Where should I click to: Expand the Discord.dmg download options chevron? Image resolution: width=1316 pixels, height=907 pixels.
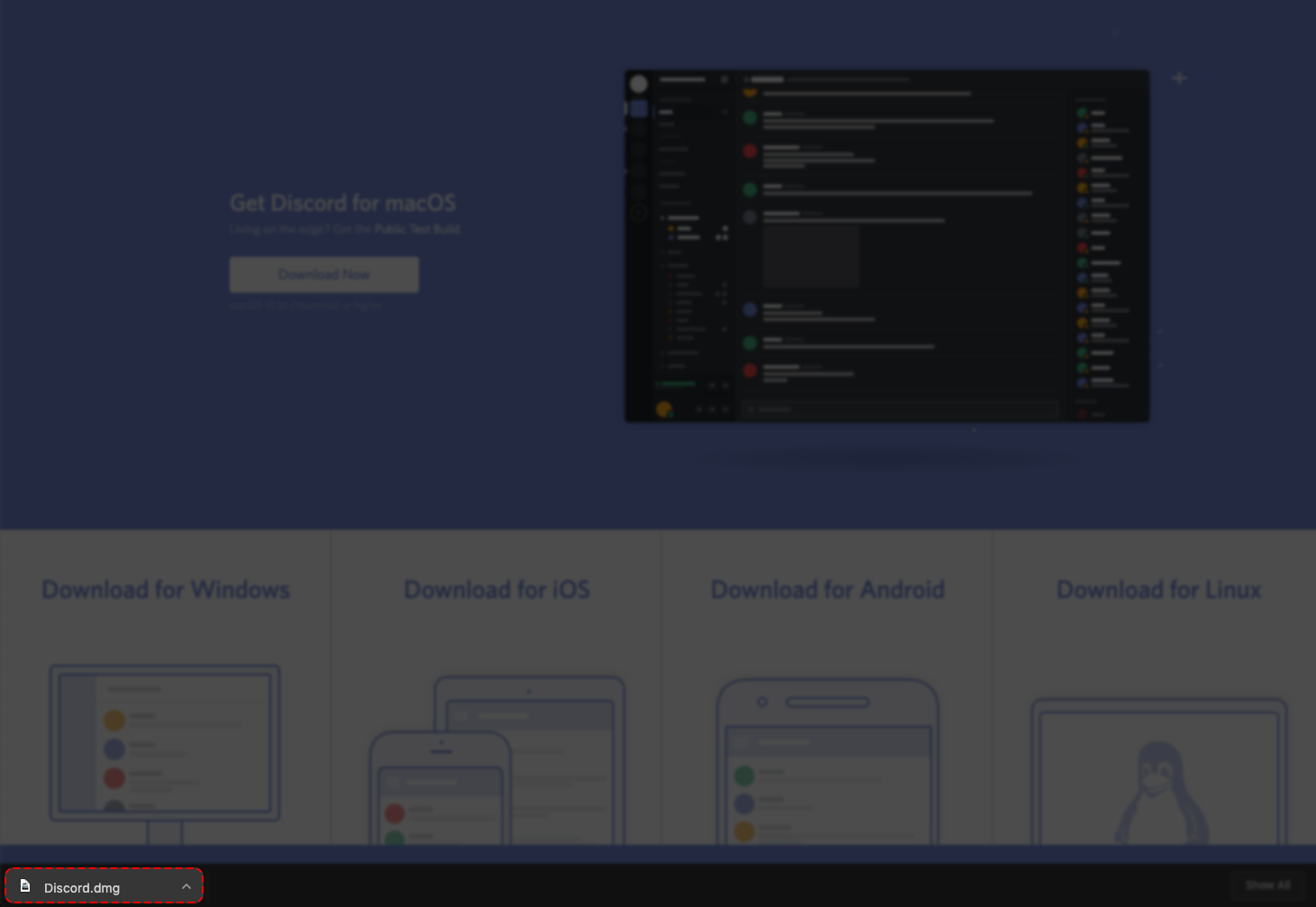pyautogui.click(x=186, y=886)
